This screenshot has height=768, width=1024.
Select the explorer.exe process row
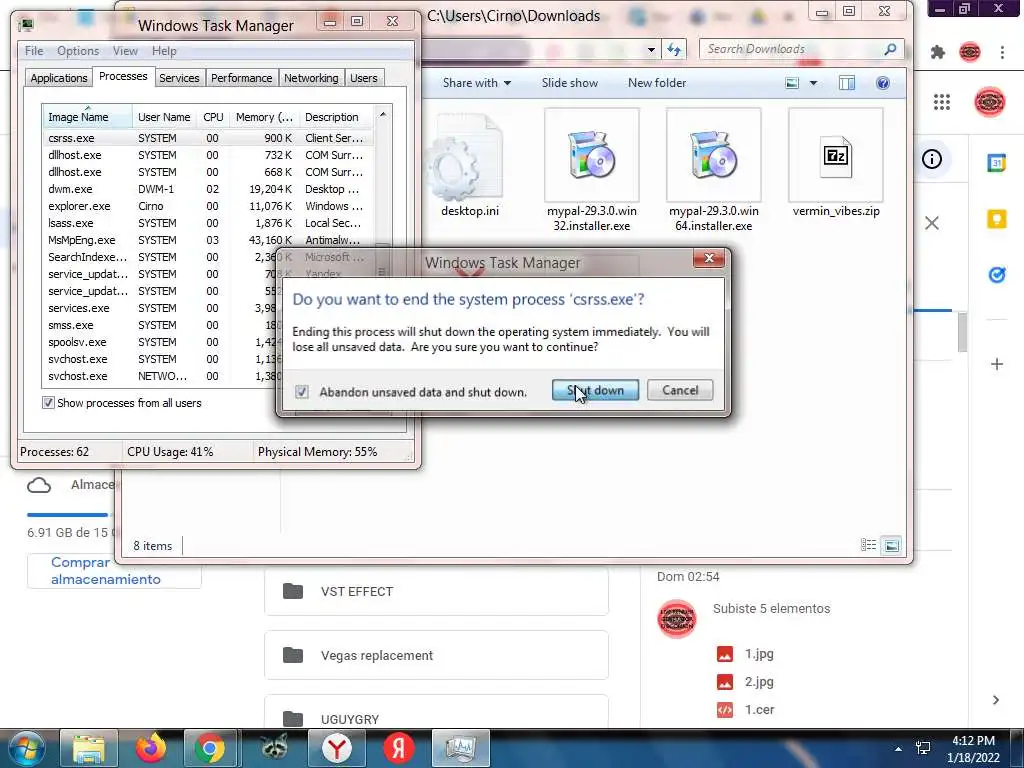pos(207,206)
